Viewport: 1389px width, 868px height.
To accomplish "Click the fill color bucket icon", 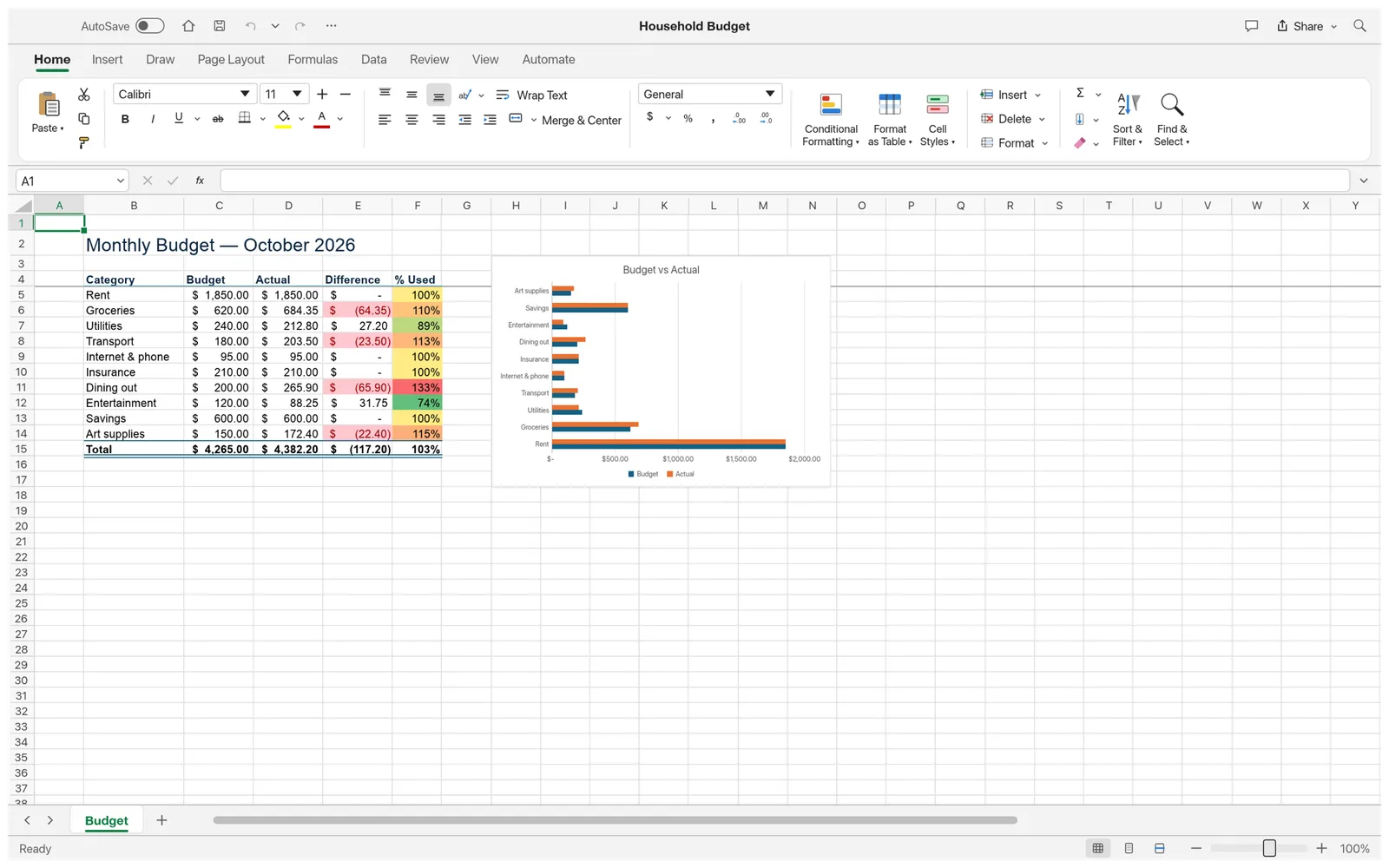I will [283, 118].
